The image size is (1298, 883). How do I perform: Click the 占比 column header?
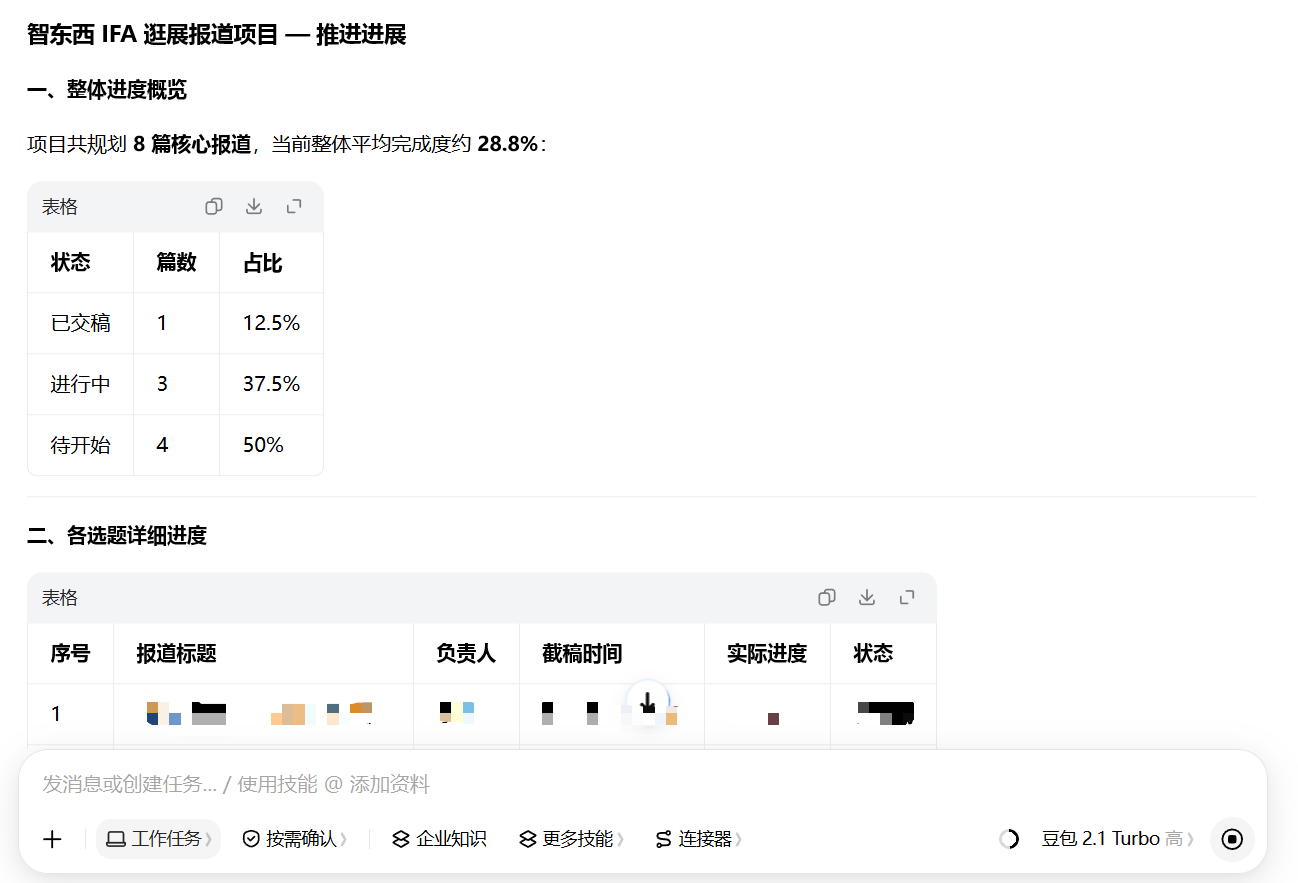(x=263, y=263)
